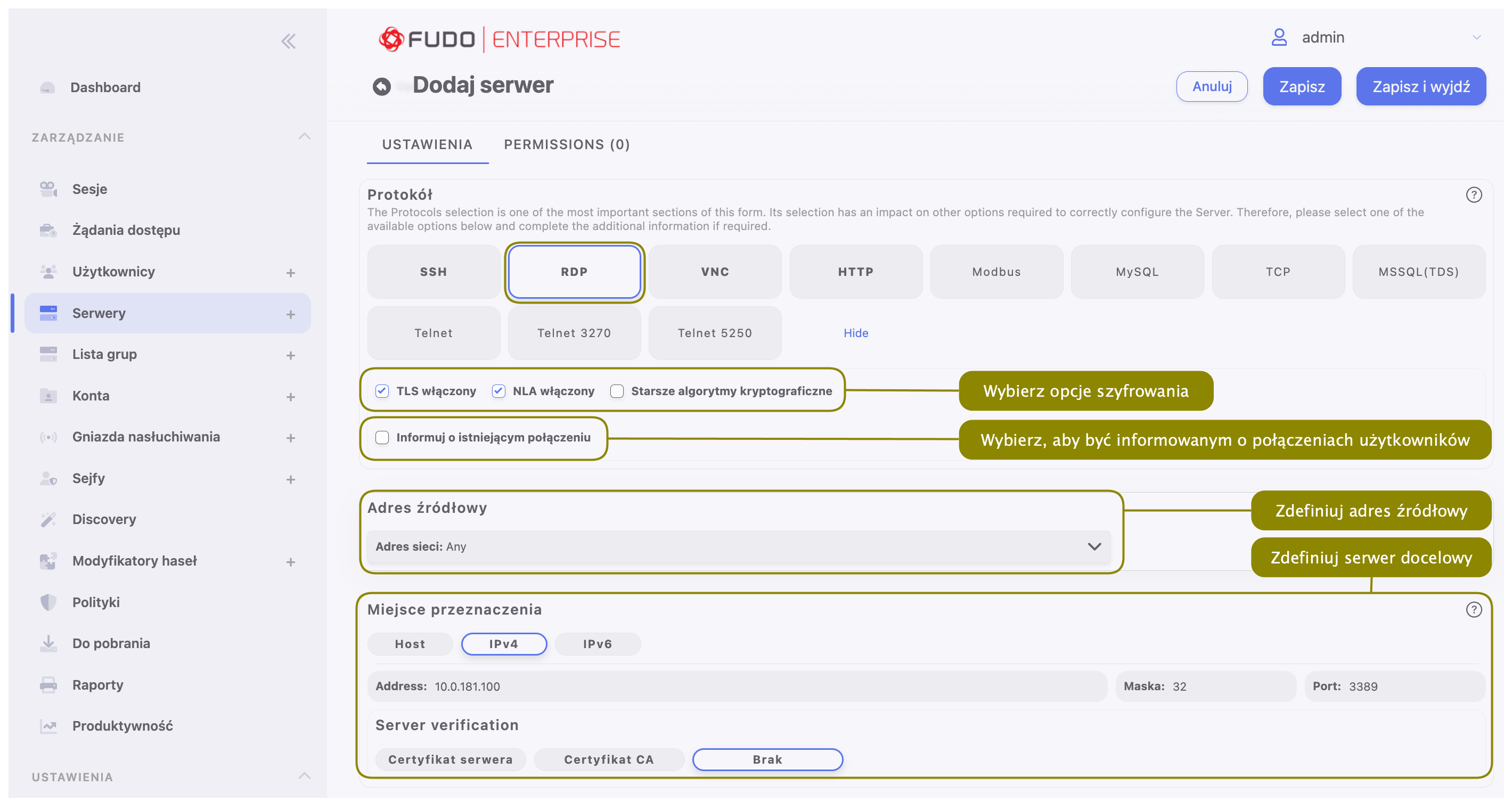The image size is (1512, 810).
Task: Click the Polityki shield icon
Action: [x=48, y=602]
